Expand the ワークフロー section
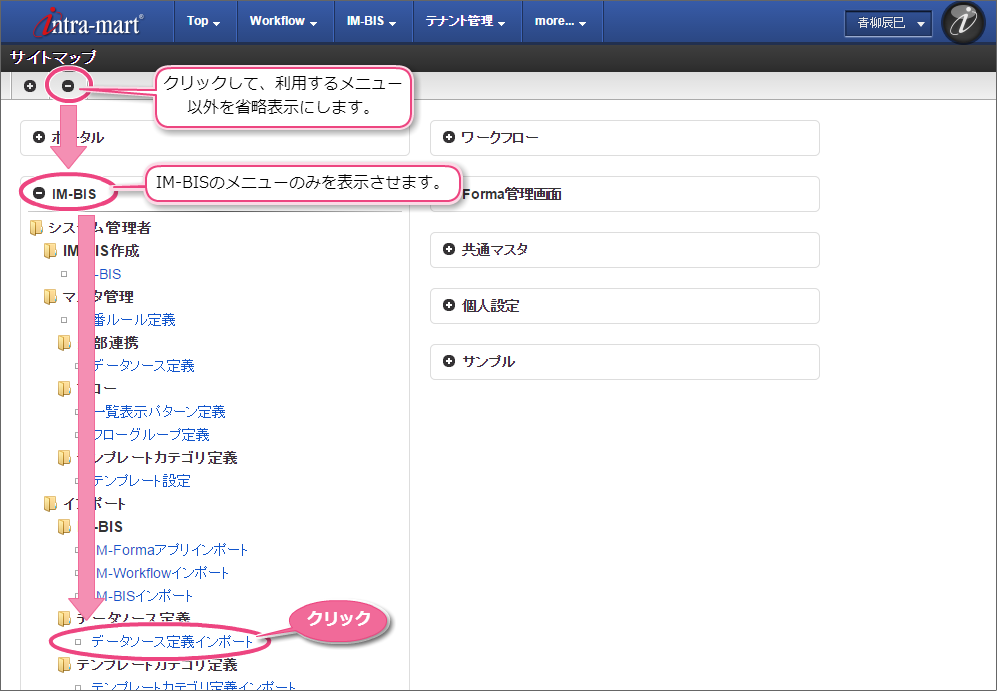Screen dimensions: 997x691 [x=449, y=137]
